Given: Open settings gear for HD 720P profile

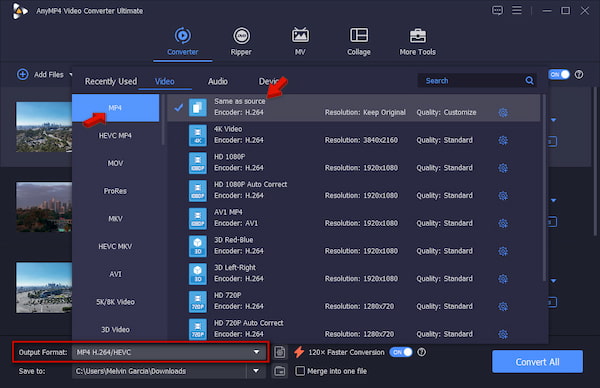Looking at the screenshot, I should 503,306.
